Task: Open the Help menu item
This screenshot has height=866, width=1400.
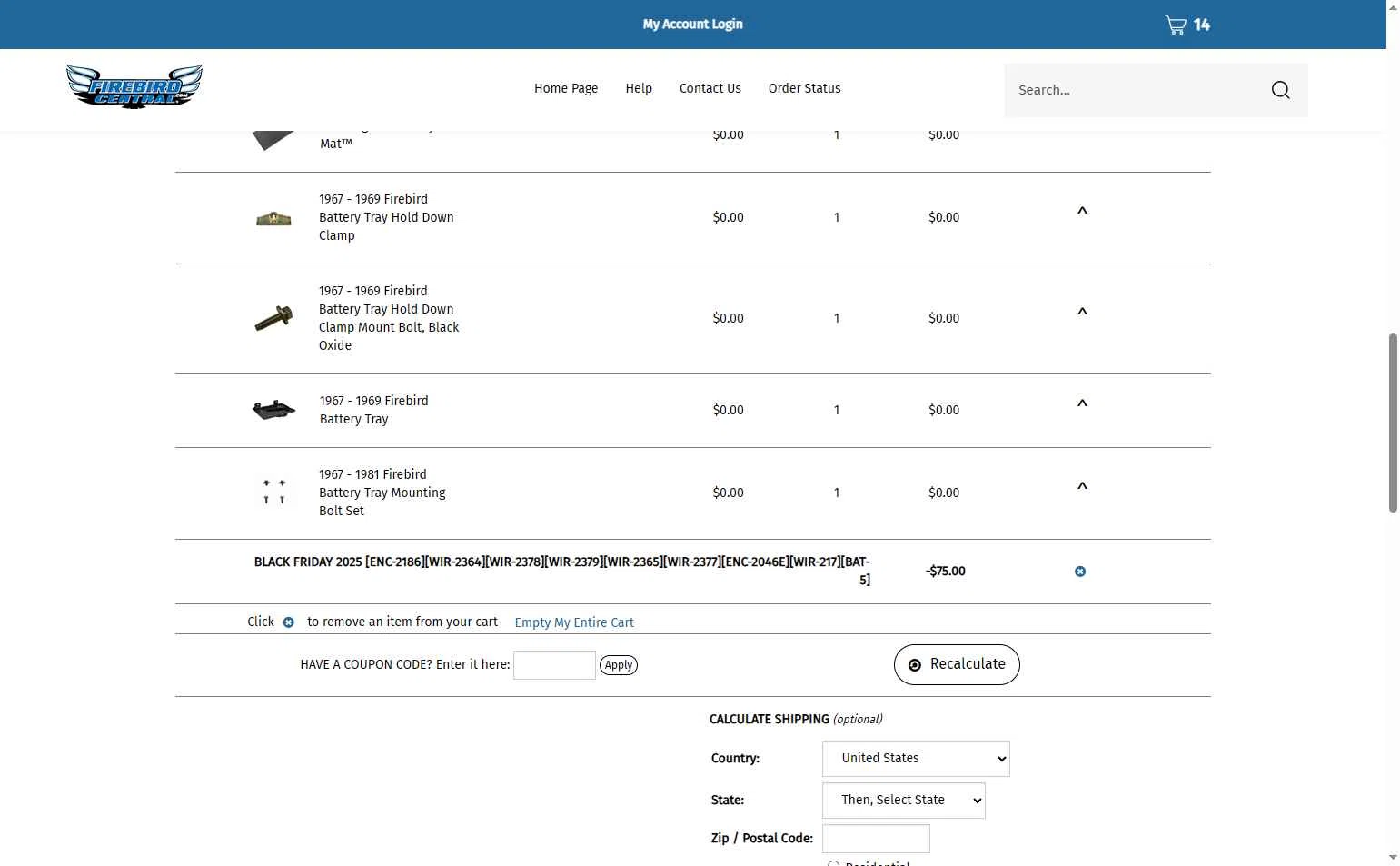Action: [639, 88]
